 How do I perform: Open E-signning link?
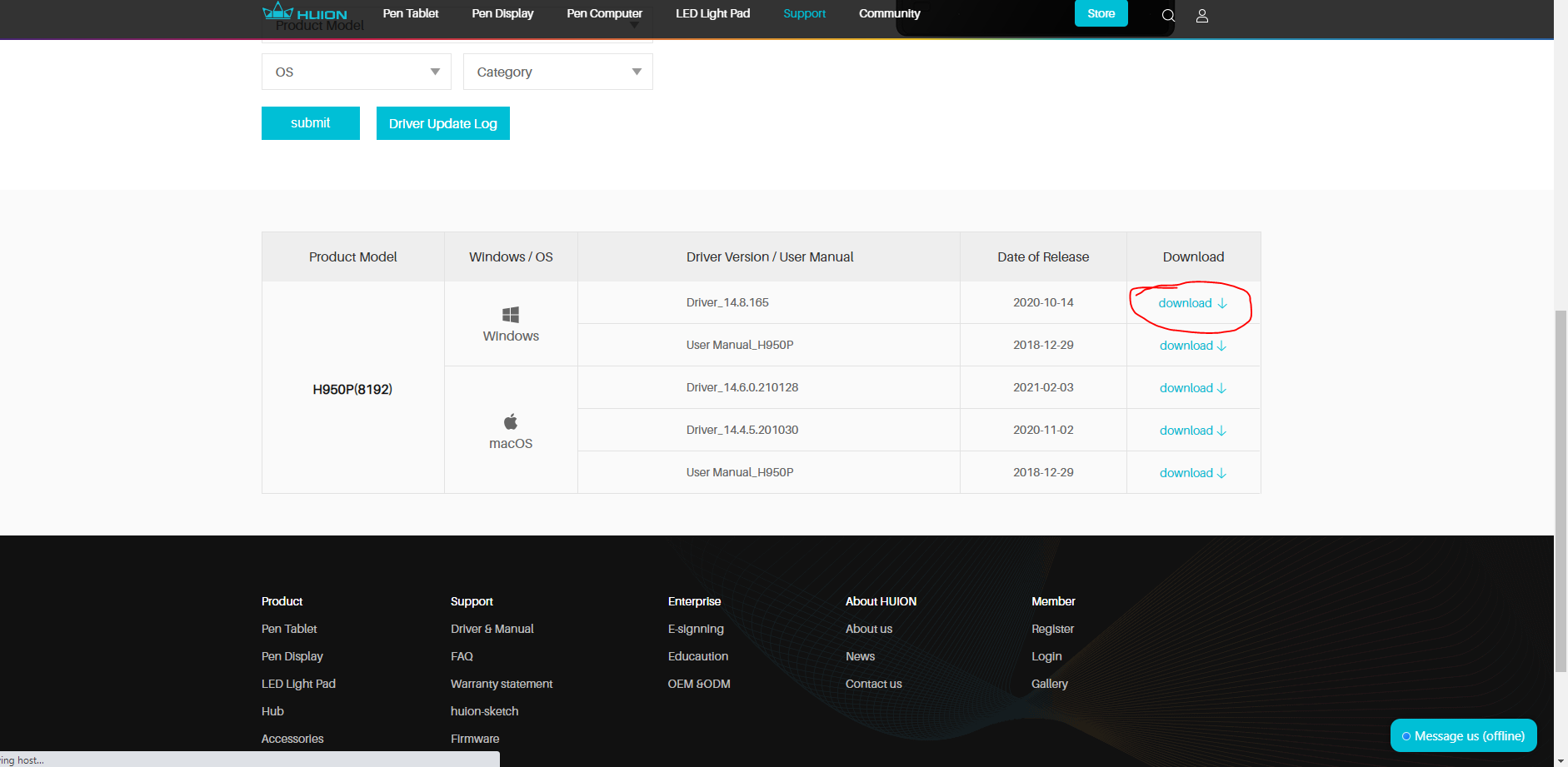[x=696, y=629]
